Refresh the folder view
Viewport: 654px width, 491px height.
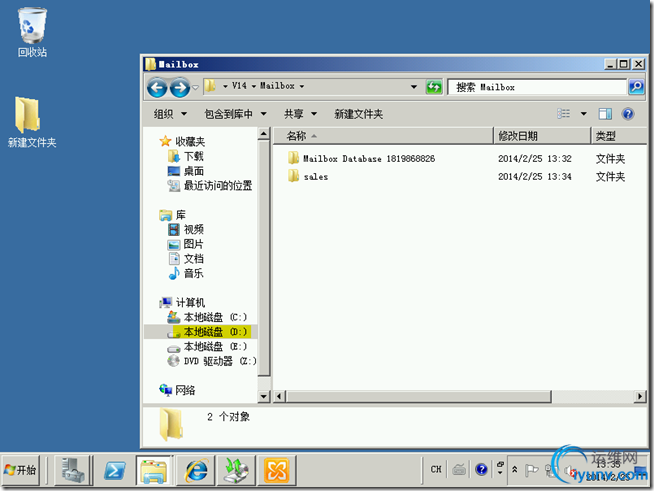(434, 87)
